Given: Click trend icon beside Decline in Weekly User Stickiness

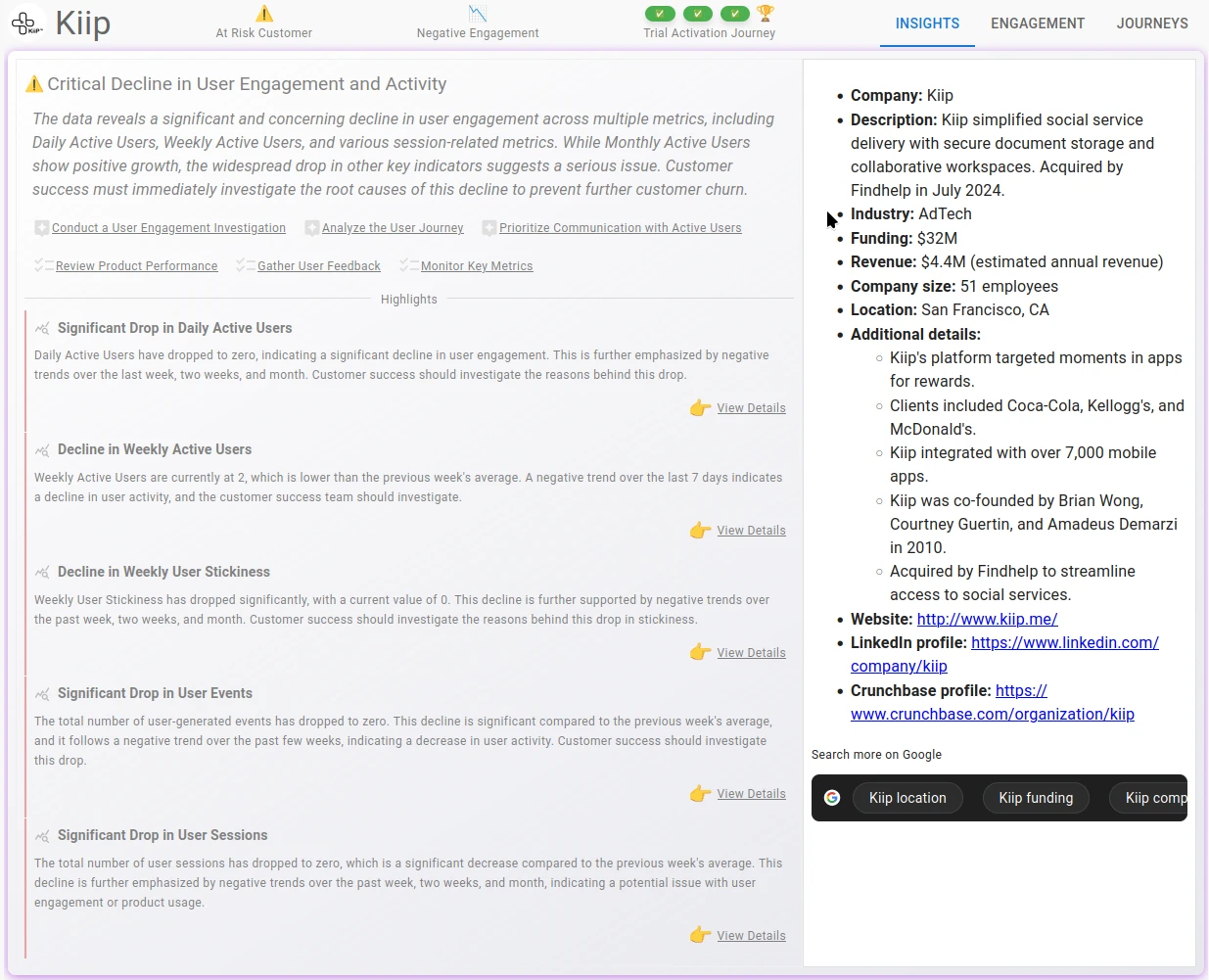Looking at the screenshot, I should (x=42, y=573).
